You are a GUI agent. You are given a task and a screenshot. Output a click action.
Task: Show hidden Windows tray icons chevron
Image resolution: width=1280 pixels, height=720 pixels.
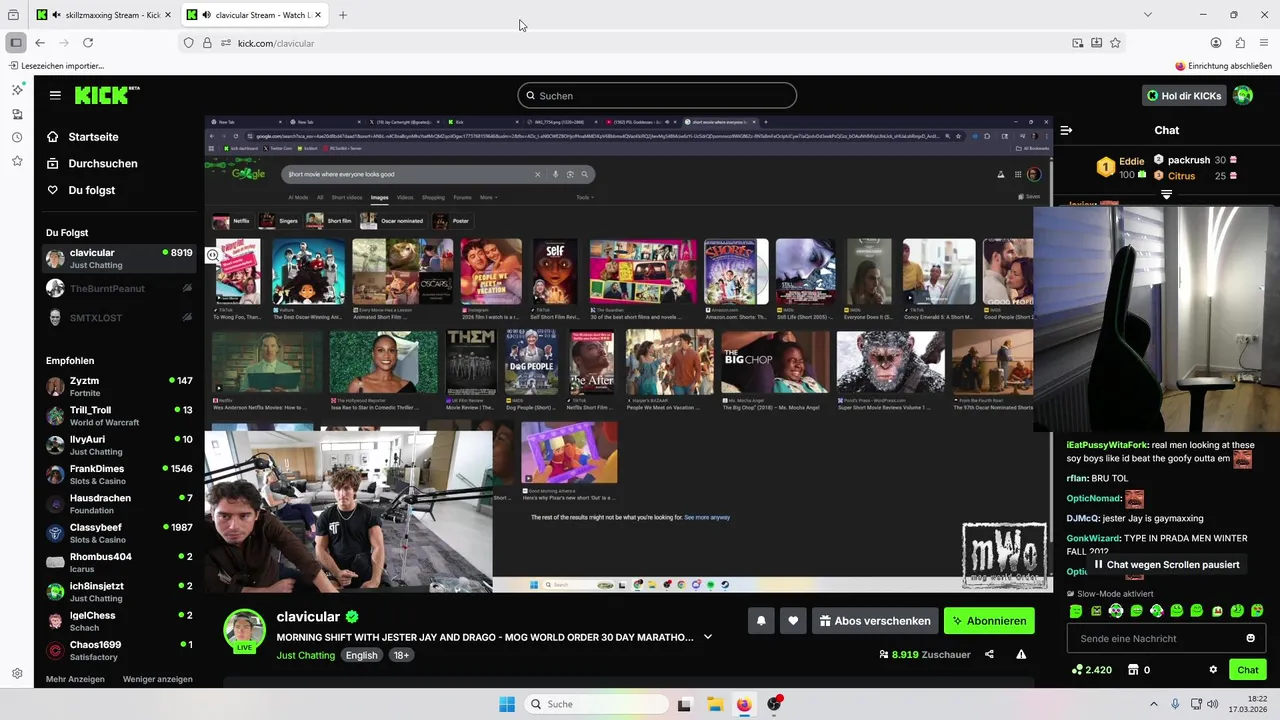1153,704
